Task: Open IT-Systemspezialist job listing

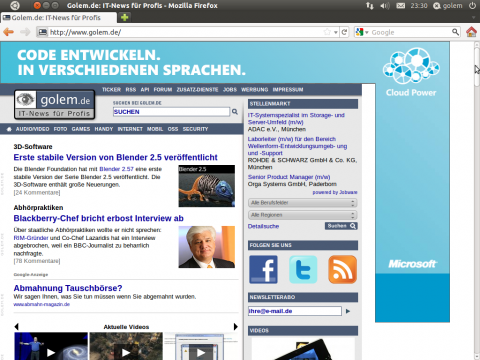Action: [x=296, y=119]
